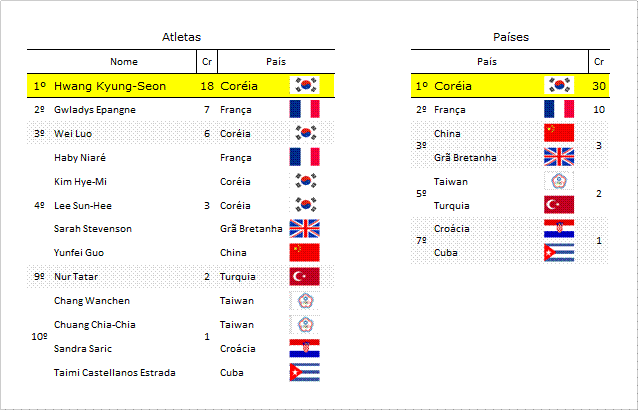
Task: Select País header in Países table
Action: [487, 62]
